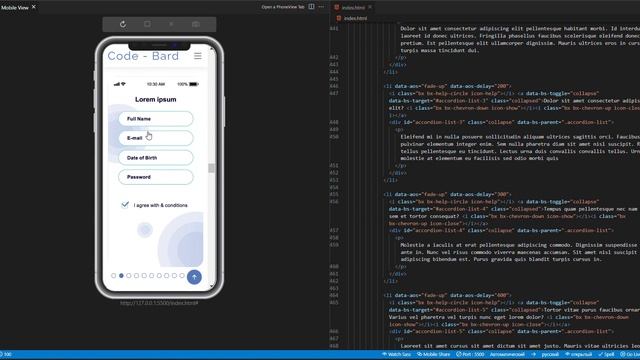The image size is (640, 360).
Task: Select the last carousel dot indicator
Action: tap(182, 276)
